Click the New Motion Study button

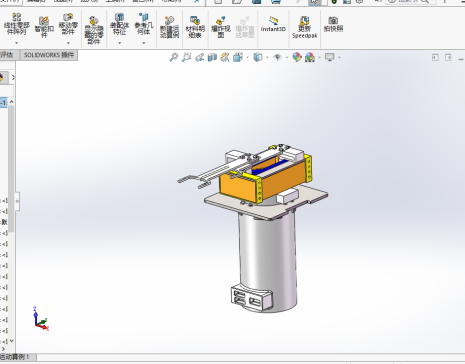coord(169,27)
